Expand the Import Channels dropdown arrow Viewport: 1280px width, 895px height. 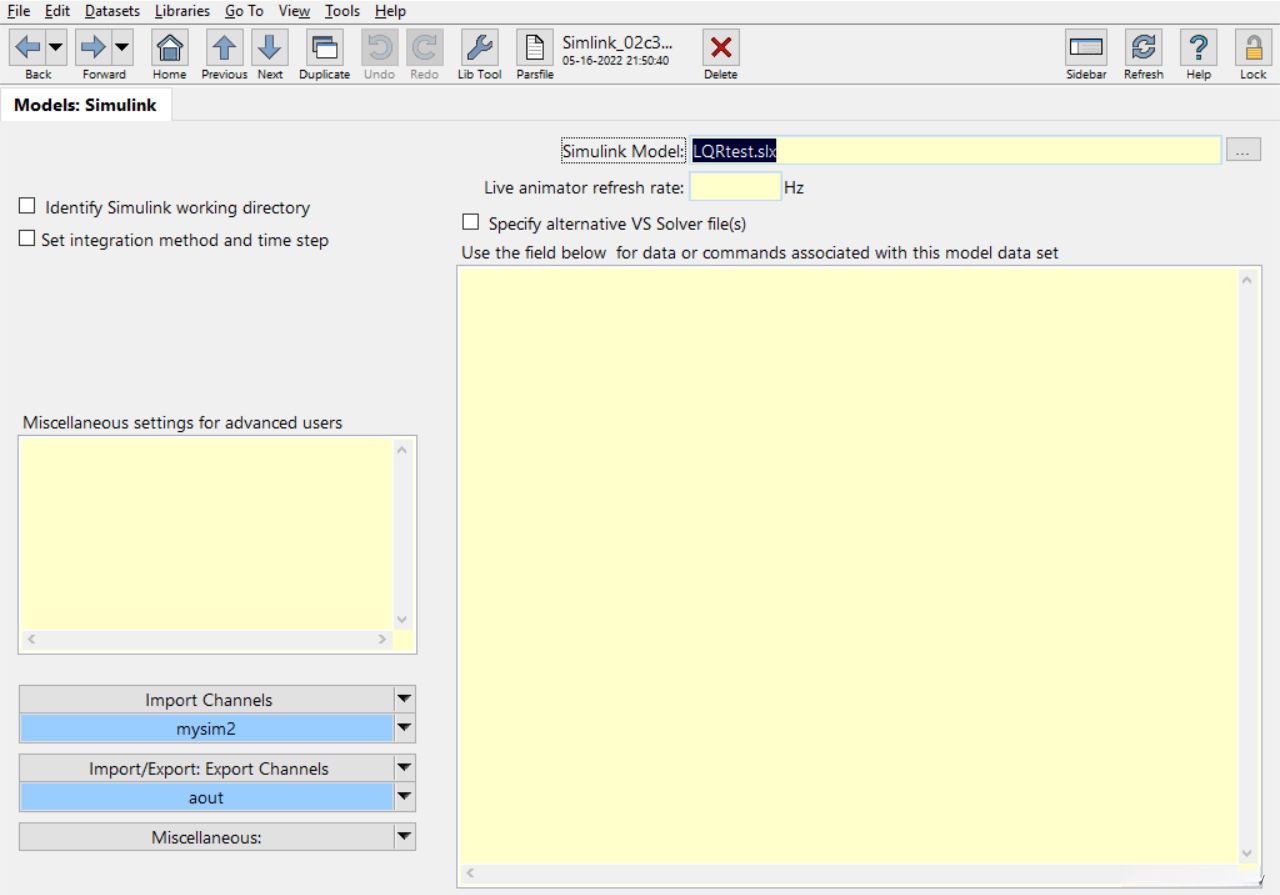coord(404,699)
